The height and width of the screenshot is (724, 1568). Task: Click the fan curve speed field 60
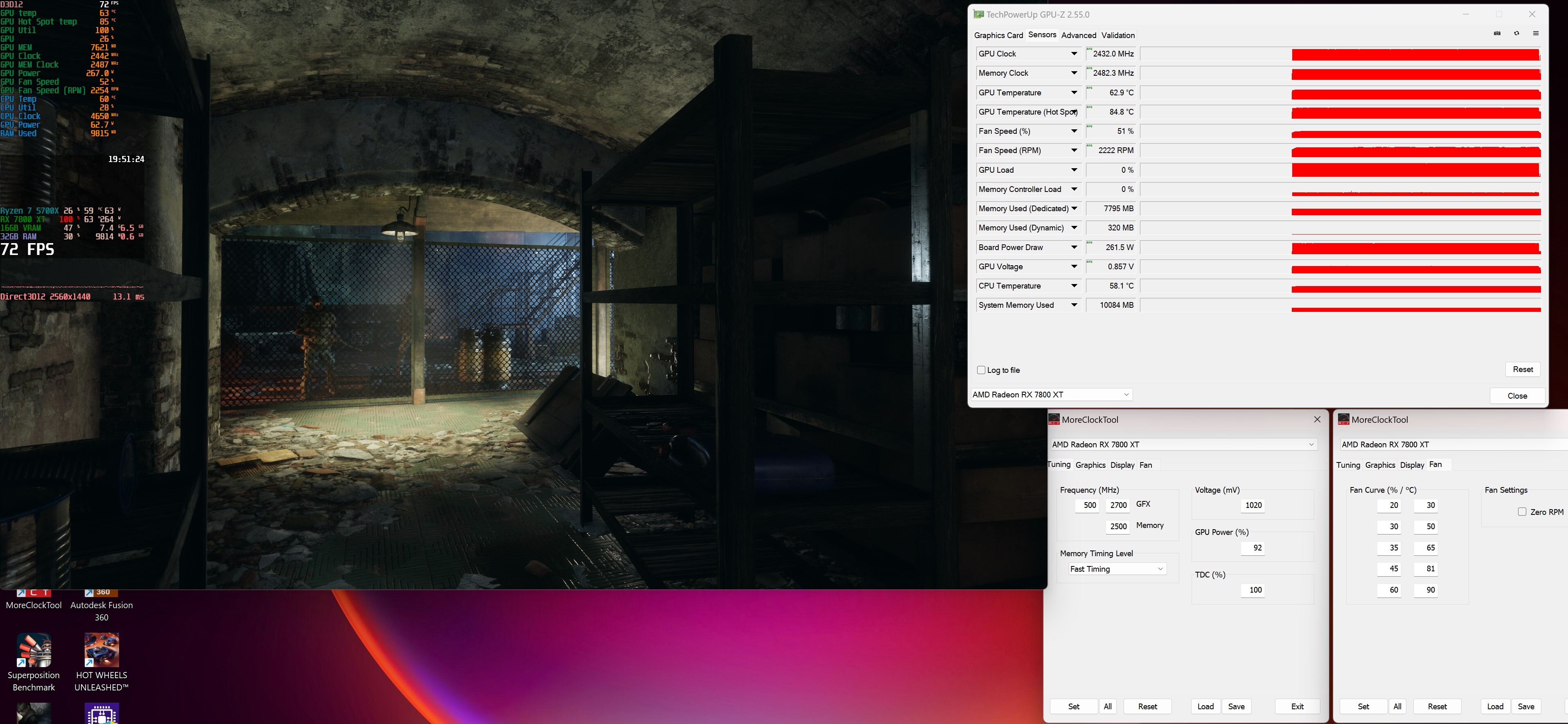tap(1389, 590)
